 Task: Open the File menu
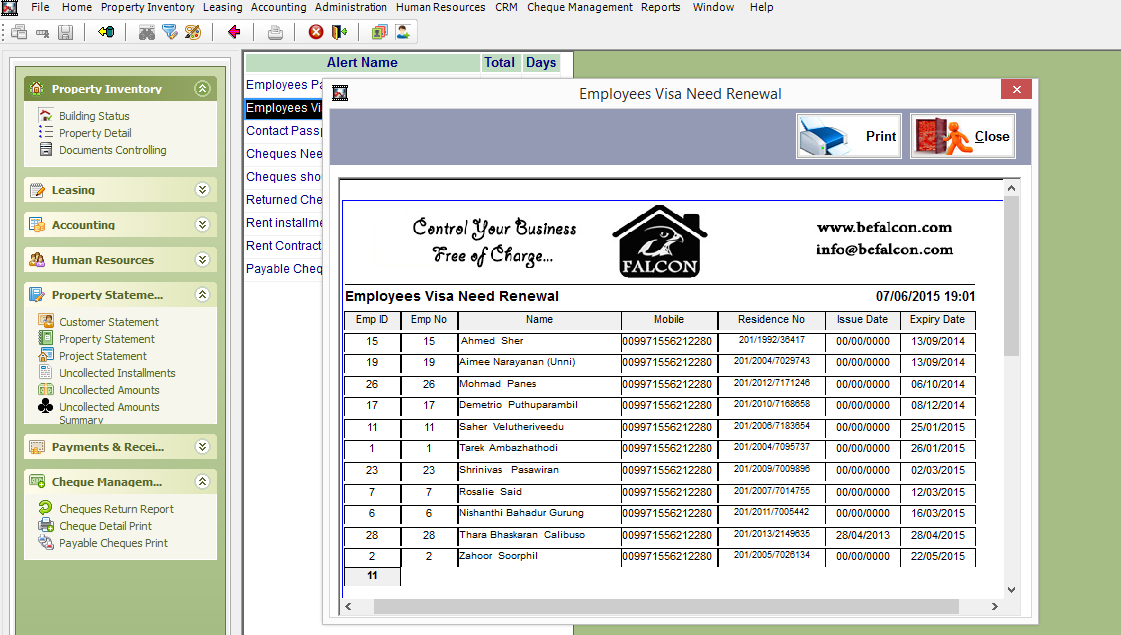[40, 7]
